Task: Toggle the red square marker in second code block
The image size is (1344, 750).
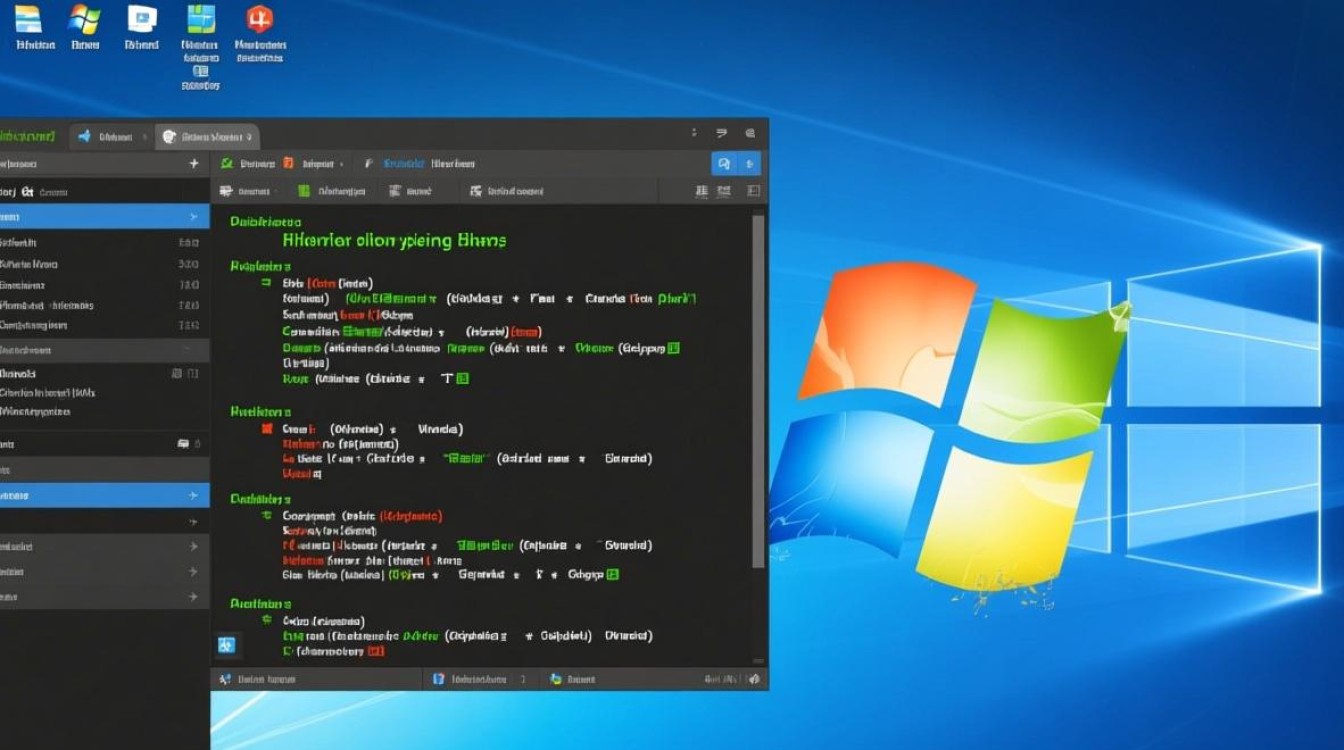Action: pos(267,428)
